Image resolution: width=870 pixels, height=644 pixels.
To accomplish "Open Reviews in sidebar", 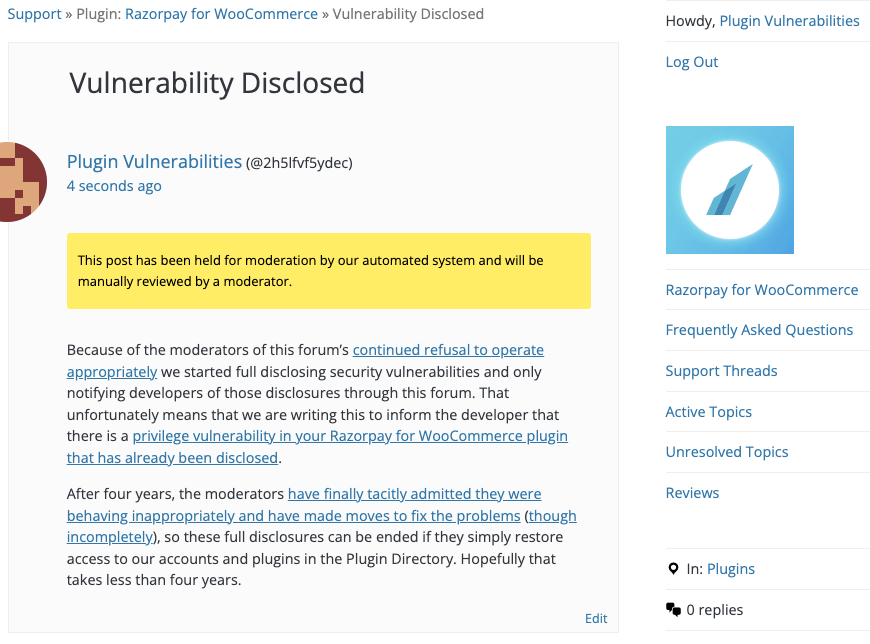I will click(692, 493).
